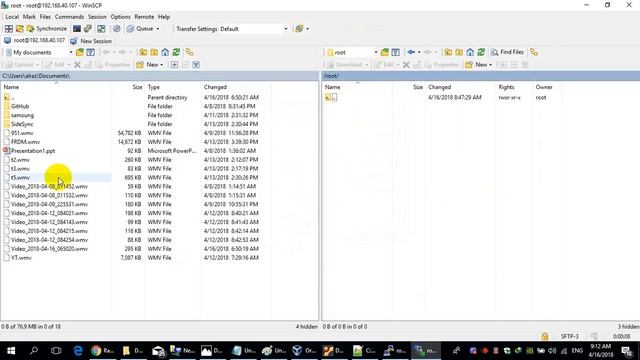Expand the remote Back history dropdown arrow
Screen dimensions: 640x360
tap(419, 52)
